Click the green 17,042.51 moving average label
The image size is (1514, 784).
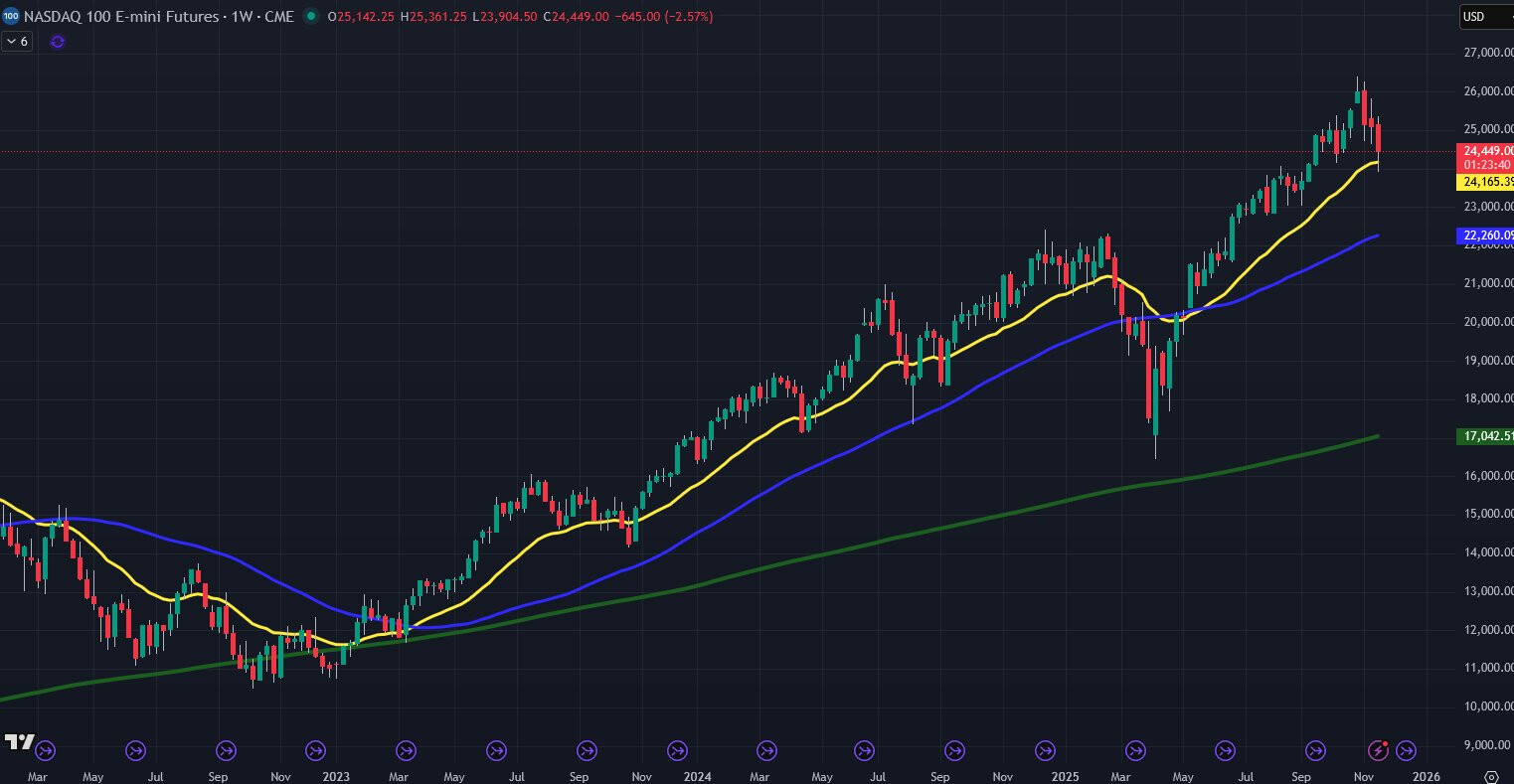coord(1484,436)
